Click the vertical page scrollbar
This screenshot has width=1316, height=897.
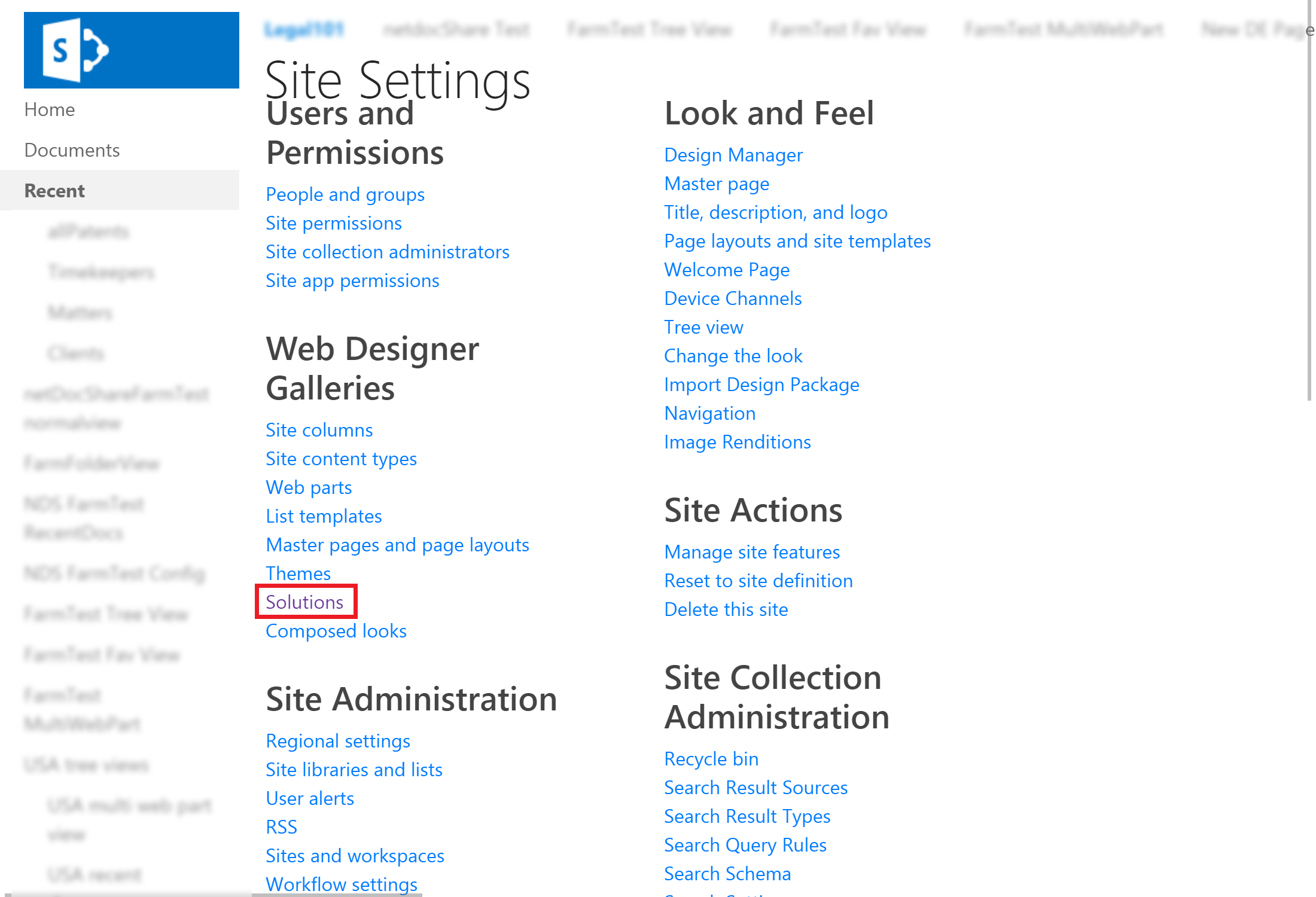[x=1309, y=200]
